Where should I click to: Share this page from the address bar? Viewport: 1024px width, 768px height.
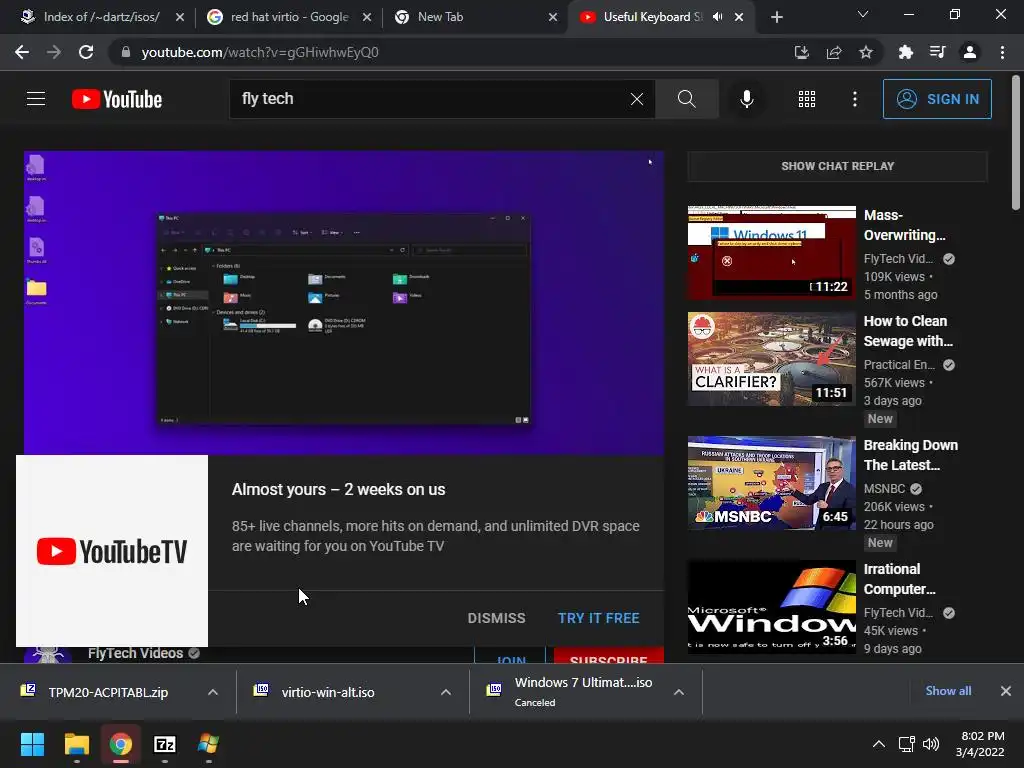click(834, 52)
